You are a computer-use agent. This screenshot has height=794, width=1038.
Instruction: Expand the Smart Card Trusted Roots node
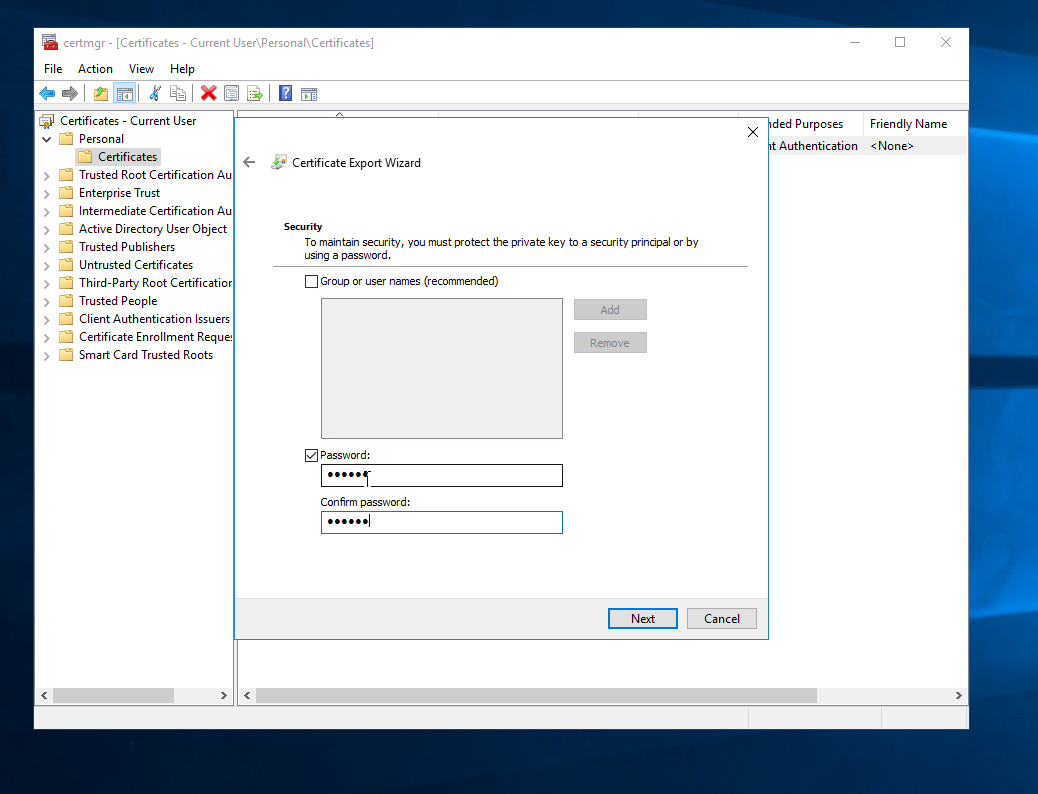[46, 356]
